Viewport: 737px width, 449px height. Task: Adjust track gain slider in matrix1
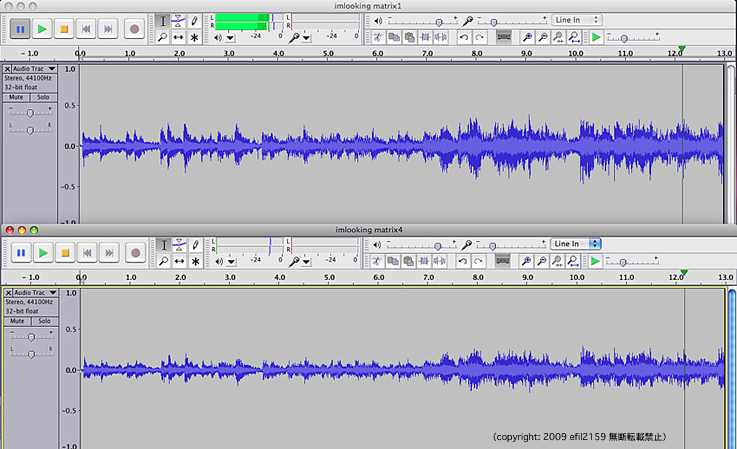30,113
